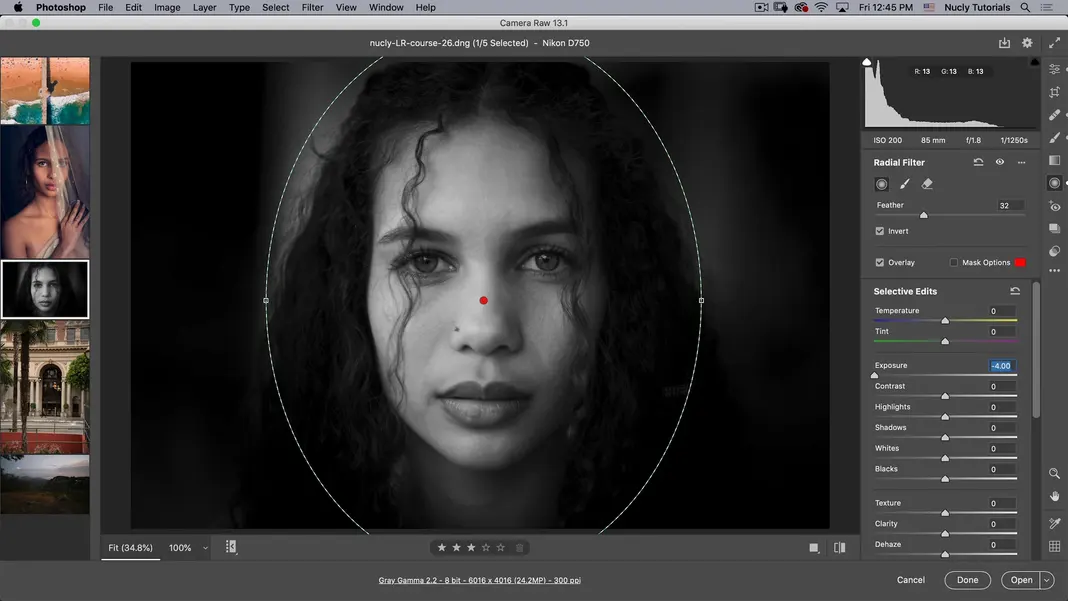The image size is (1068, 601).
Task: Toggle highlight clipping warning in histogram
Action: [x=1035, y=62]
